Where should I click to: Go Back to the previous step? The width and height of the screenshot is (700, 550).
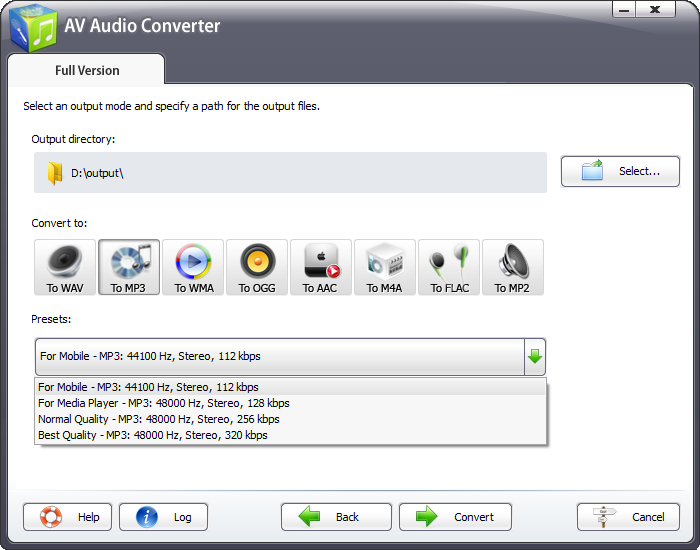coord(336,517)
